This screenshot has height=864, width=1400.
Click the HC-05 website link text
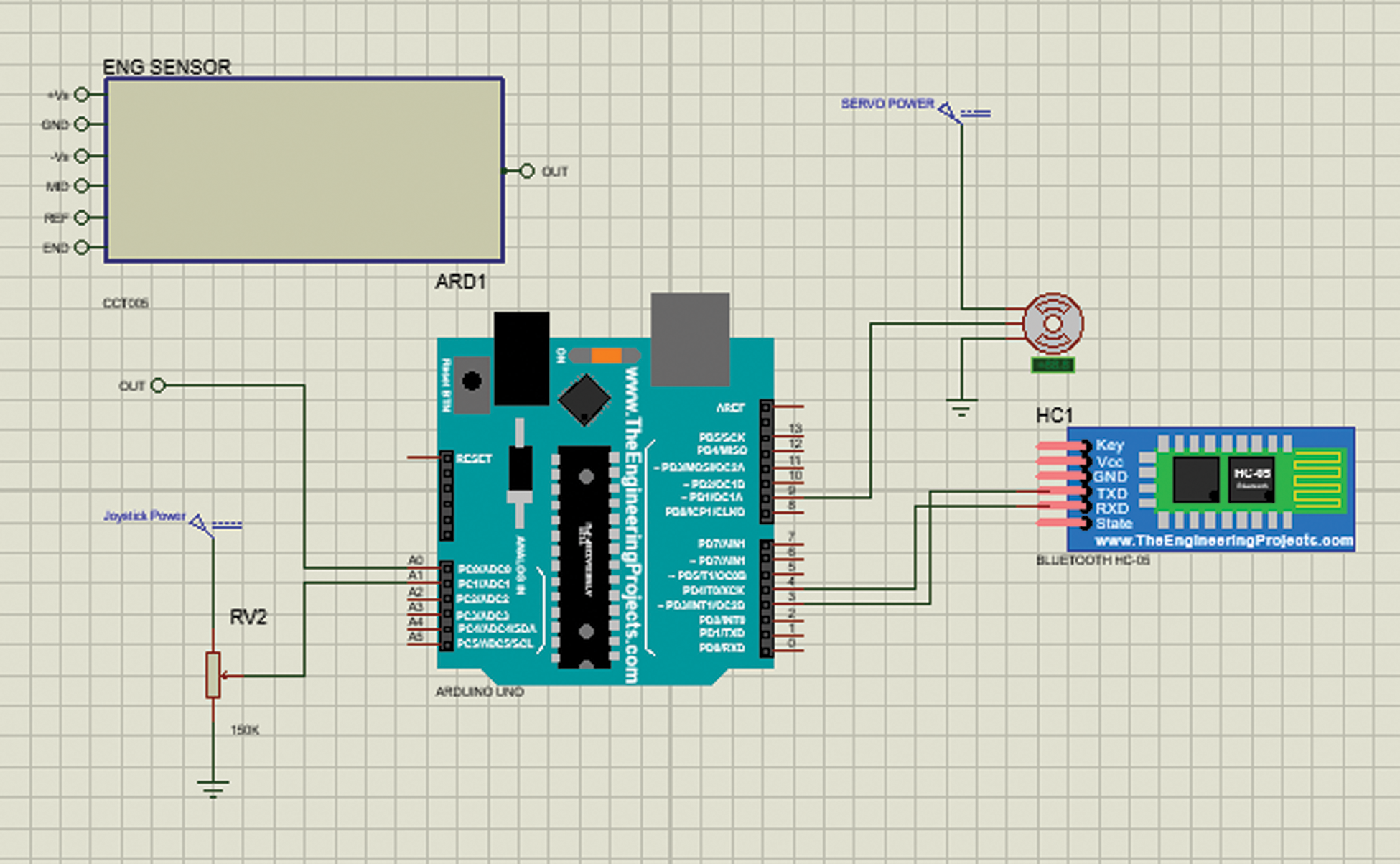point(1223,540)
